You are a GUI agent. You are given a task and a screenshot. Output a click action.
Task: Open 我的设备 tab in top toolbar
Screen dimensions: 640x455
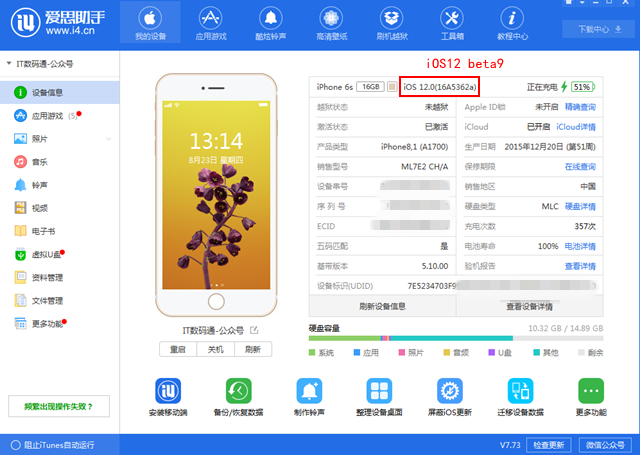click(150, 22)
